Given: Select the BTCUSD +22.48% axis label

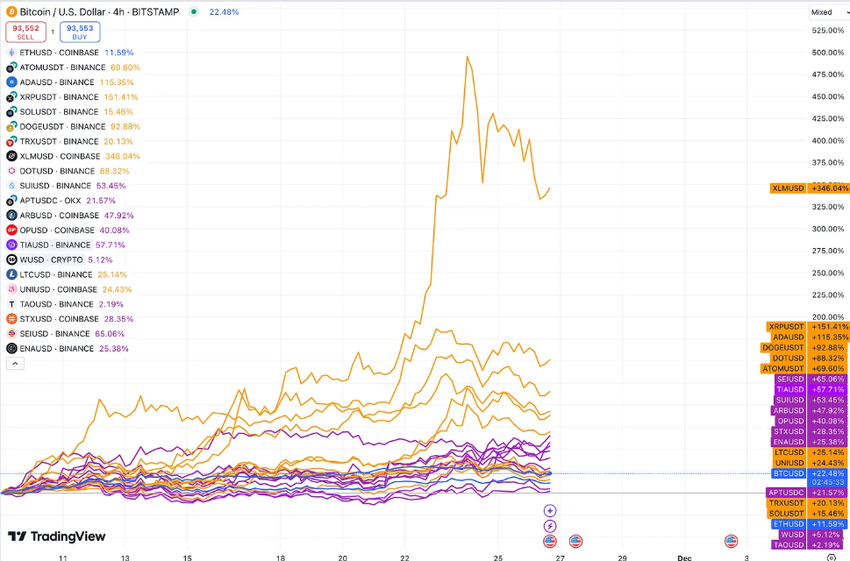Looking at the screenshot, I should coord(810,473).
